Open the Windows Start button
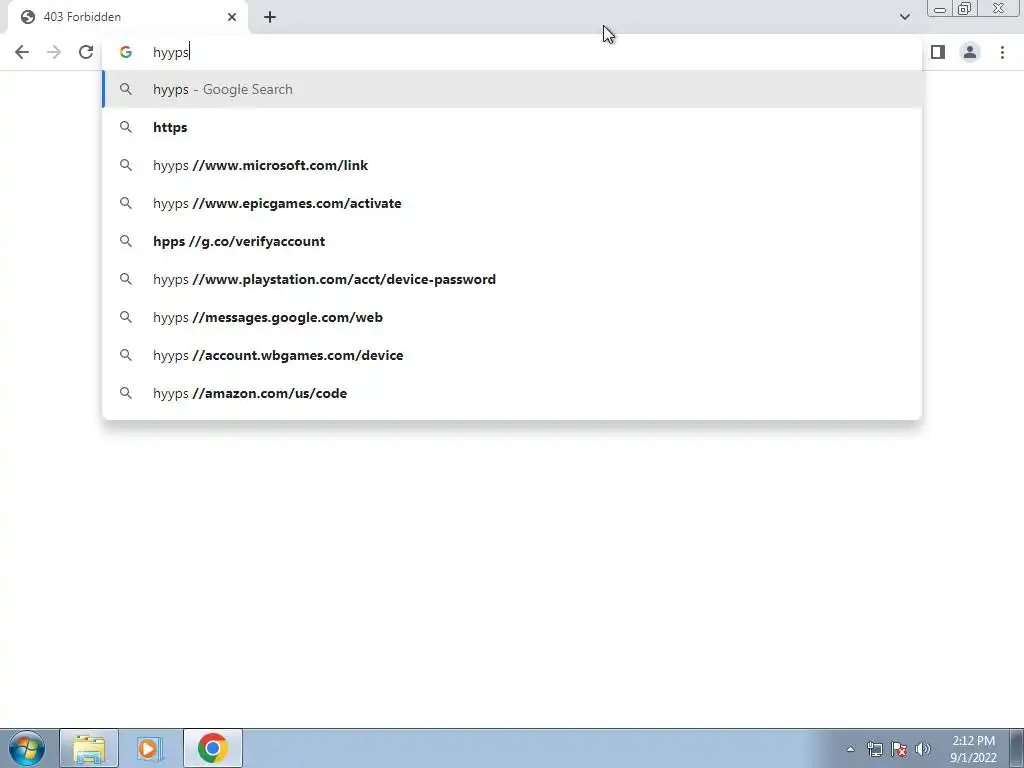 27,748
